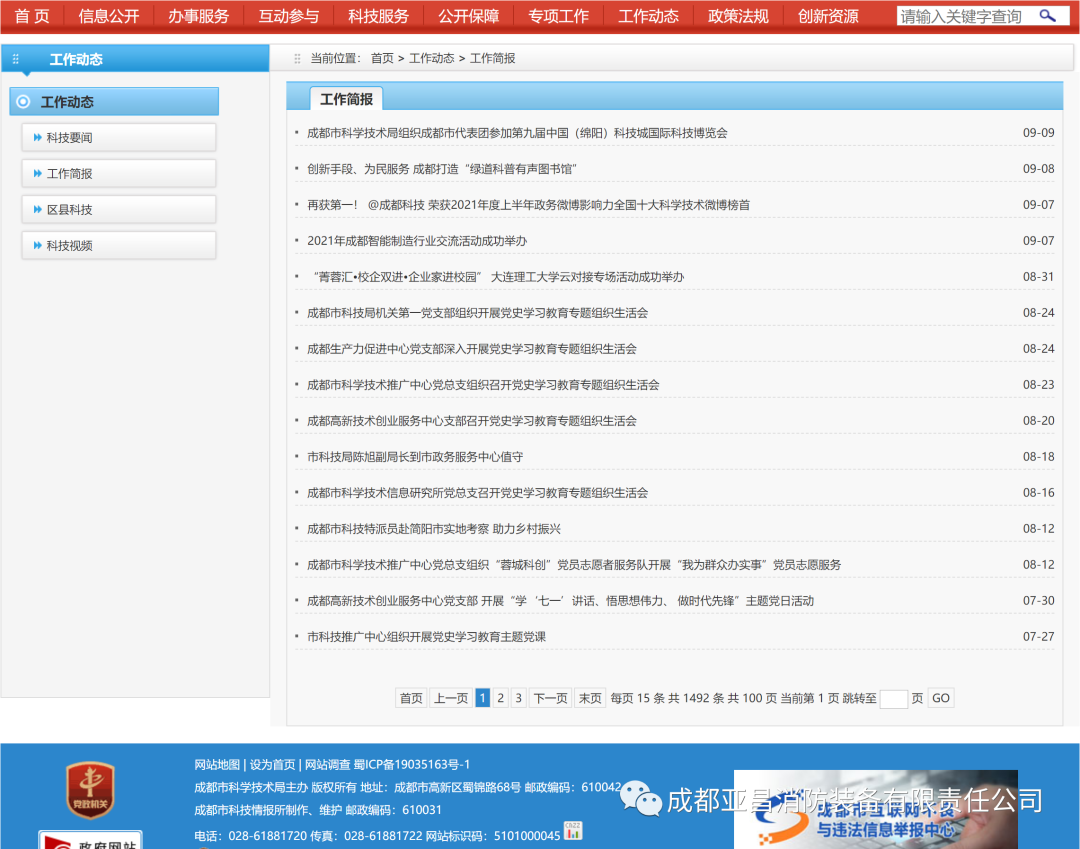
Task: Open 成都生产力促进中心党支部 article
Action: [472, 348]
